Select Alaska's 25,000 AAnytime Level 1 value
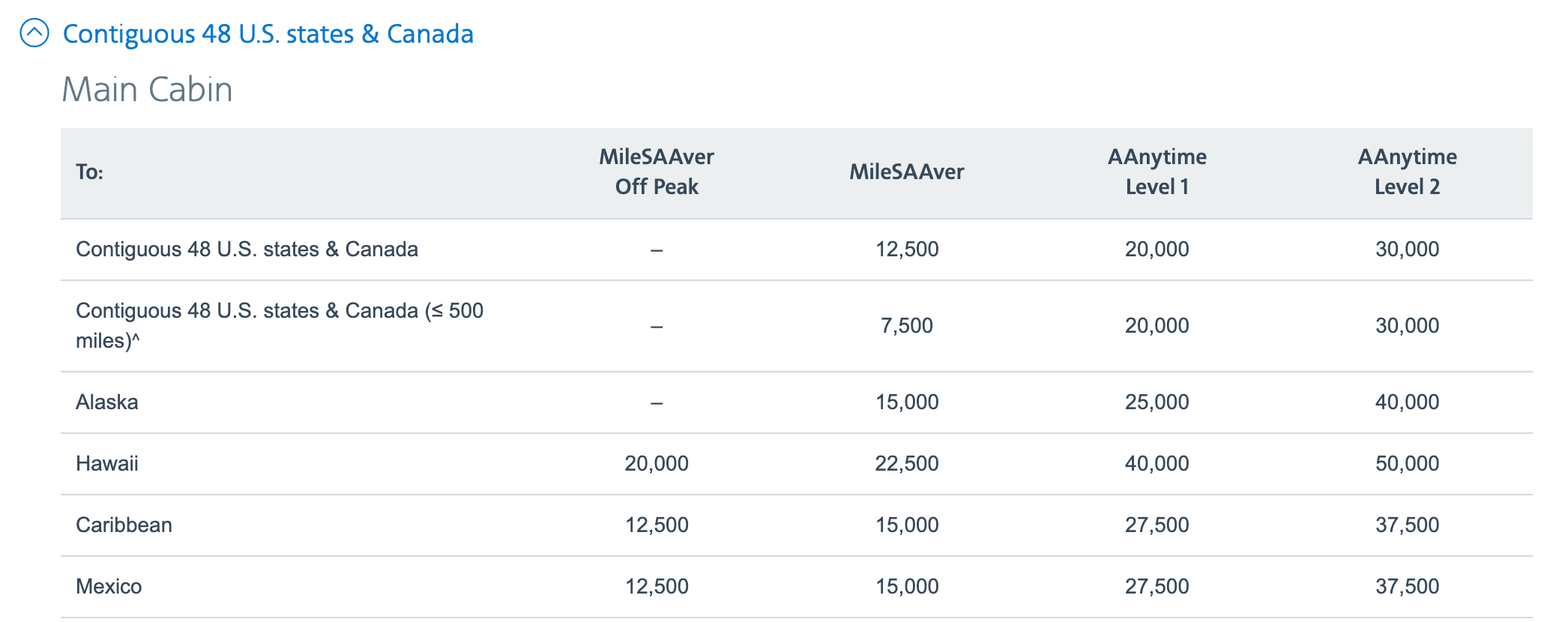The image size is (1568, 622). (x=1157, y=402)
